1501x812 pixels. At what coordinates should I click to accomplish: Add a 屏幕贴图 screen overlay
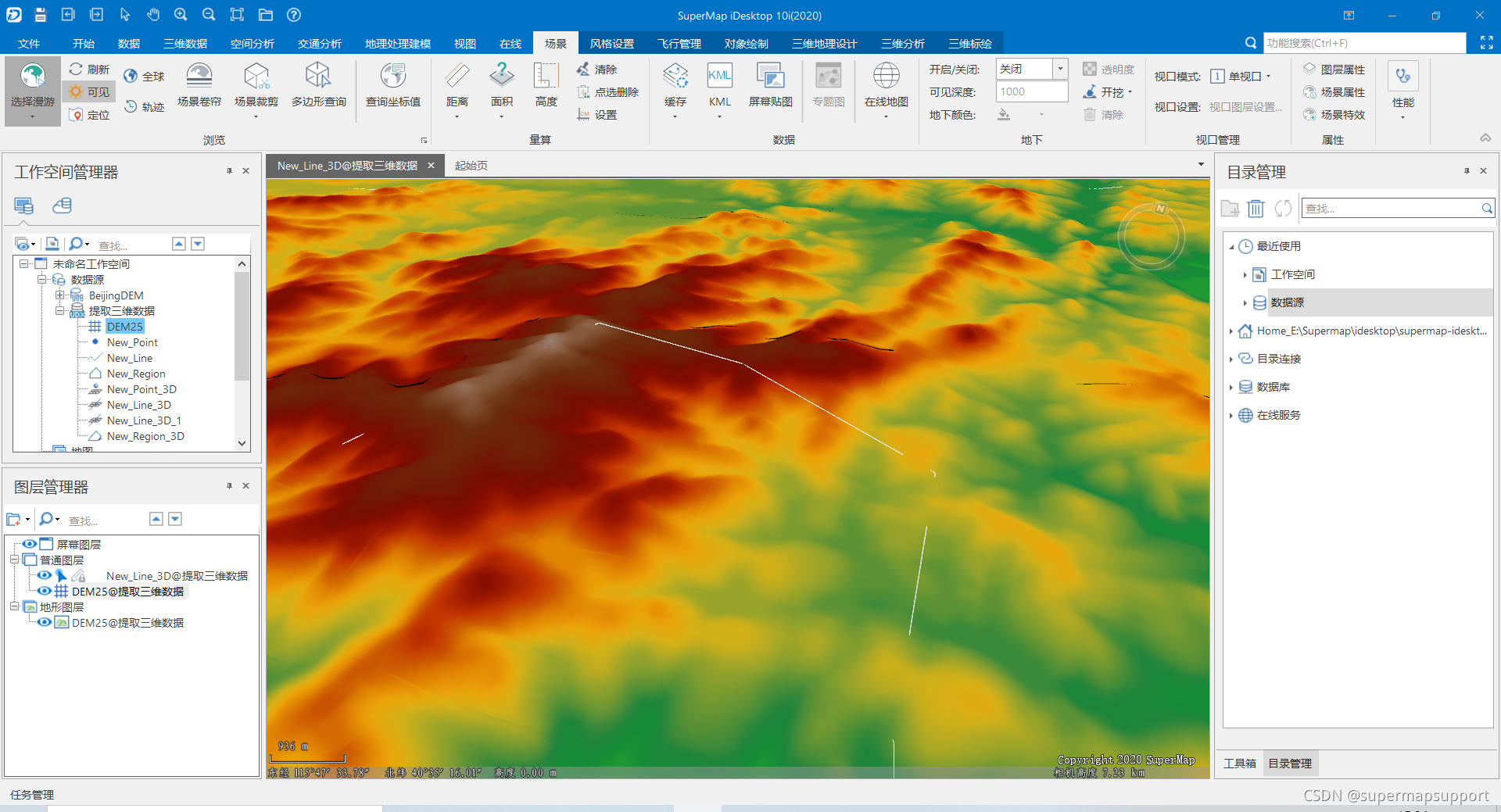pyautogui.click(x=771, y=85)
